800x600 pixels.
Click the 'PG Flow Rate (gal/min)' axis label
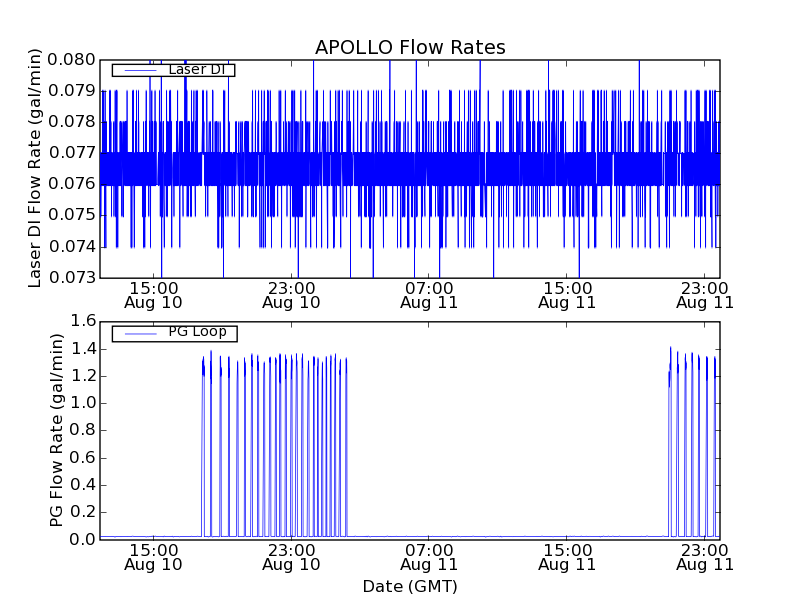(57, 430)
